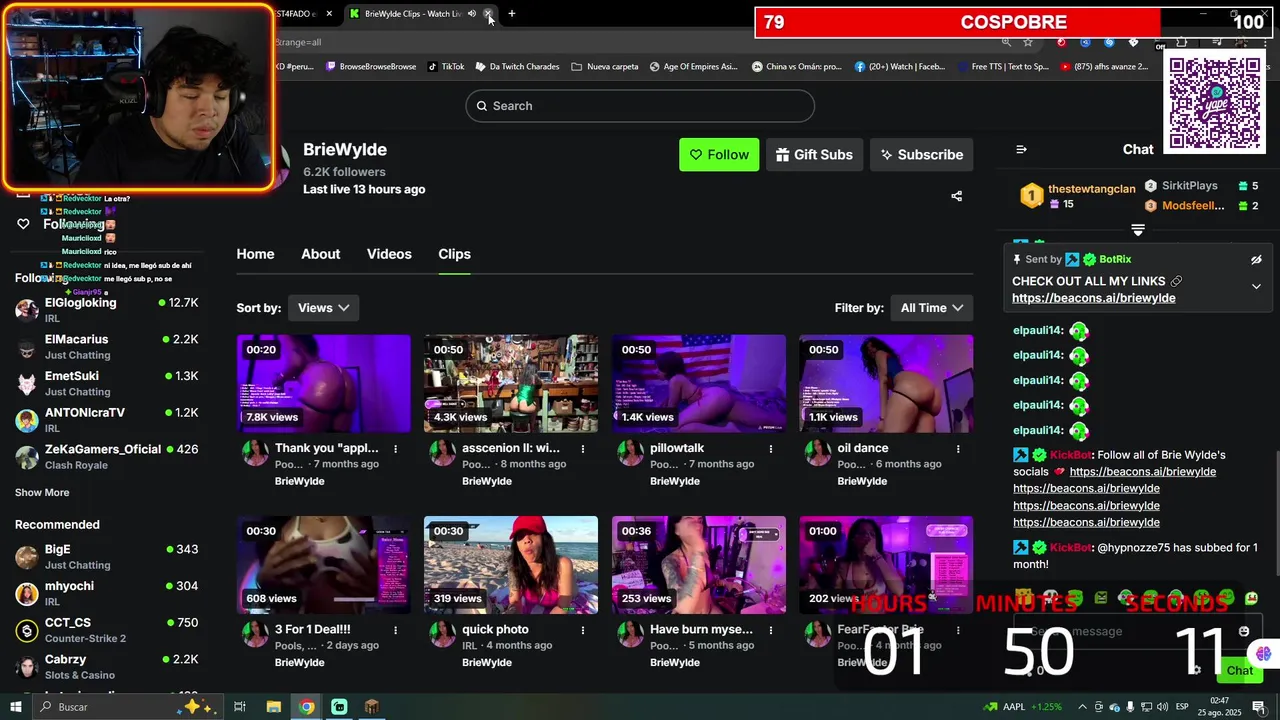Collapse the chat panel with arrow icon

coord(1021,149)
